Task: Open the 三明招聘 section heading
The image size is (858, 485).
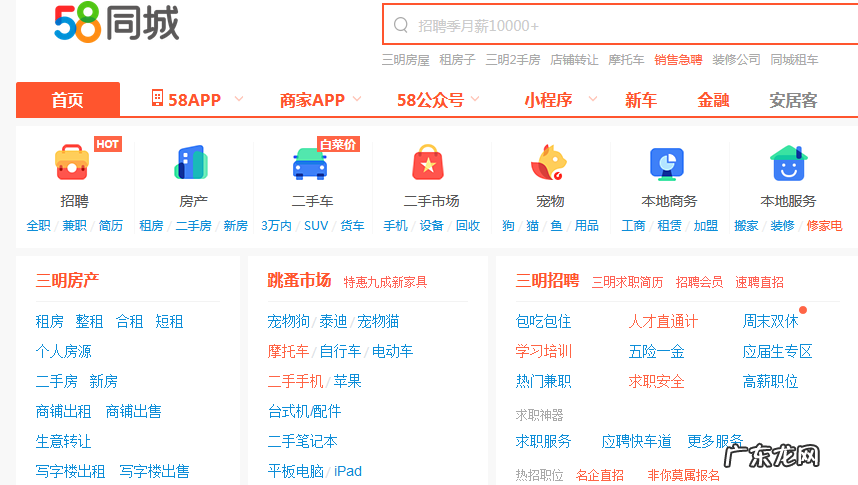Action: [547, 280]
